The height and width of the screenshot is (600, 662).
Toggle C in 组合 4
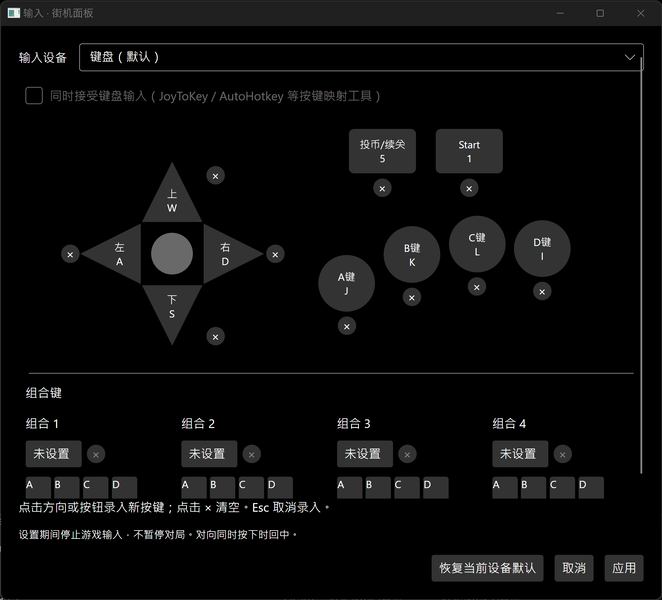click(x=562, y=488)
